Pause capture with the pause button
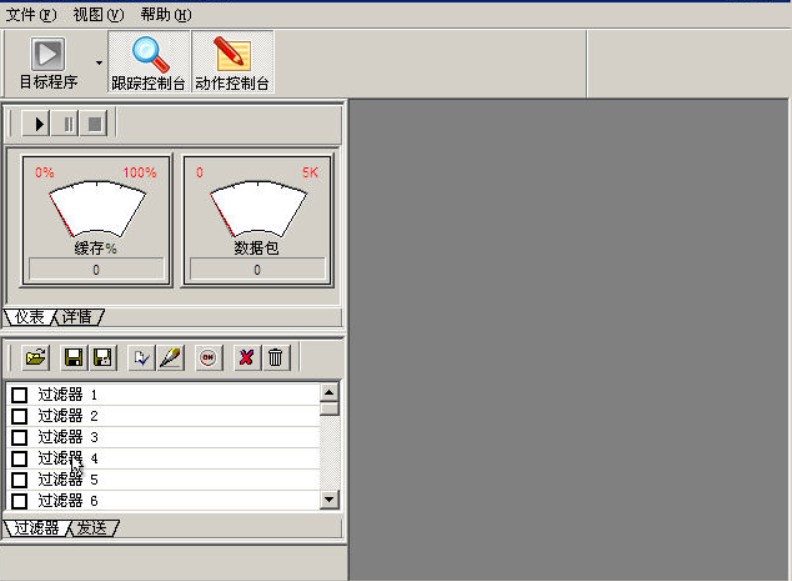Screen dimensions: 792x581 [65, 124]
